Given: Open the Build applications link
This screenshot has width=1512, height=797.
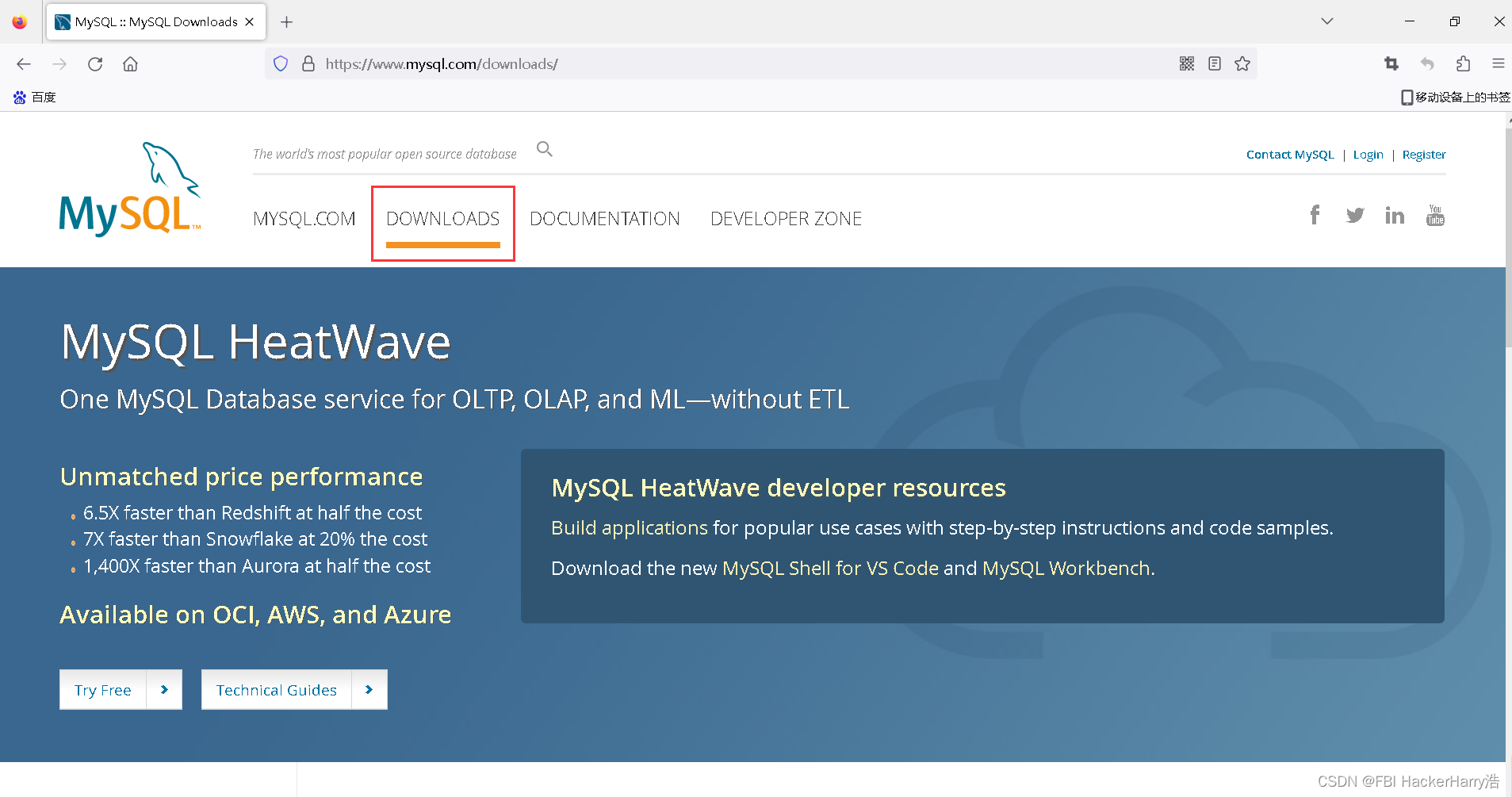Looking at the screenshot, I should [x=630, y=528].
